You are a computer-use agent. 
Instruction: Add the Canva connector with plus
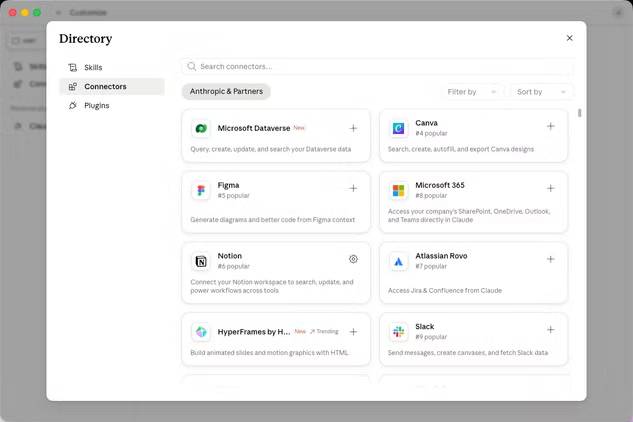550,126
